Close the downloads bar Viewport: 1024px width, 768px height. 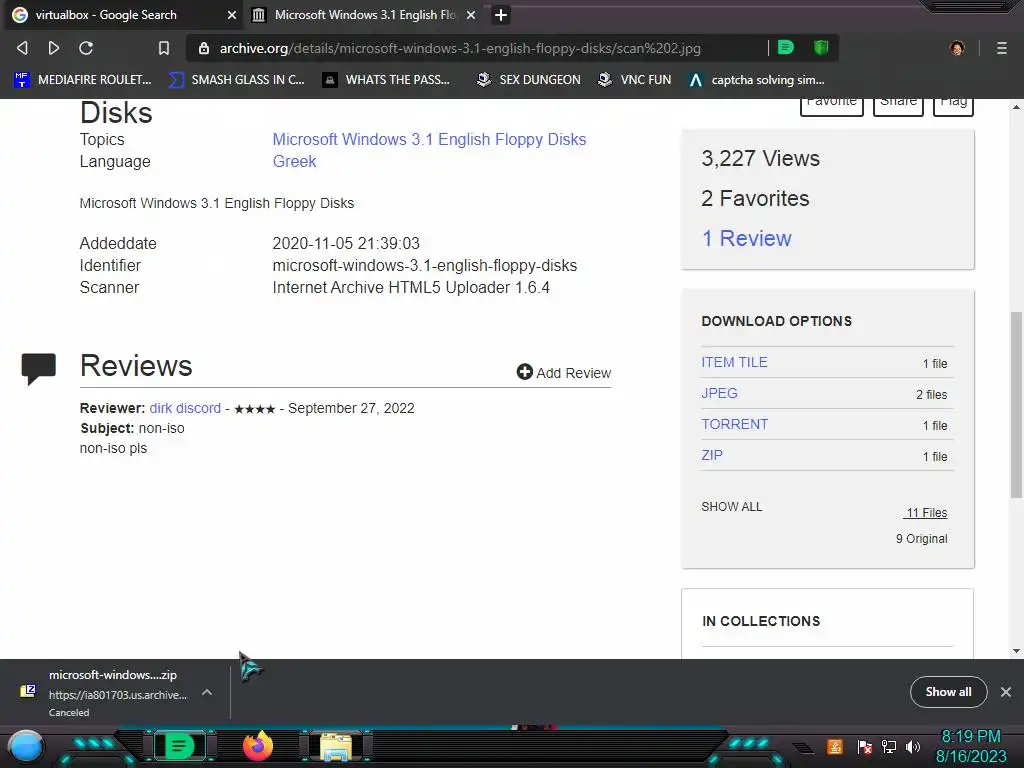(x=1006, y=692)
